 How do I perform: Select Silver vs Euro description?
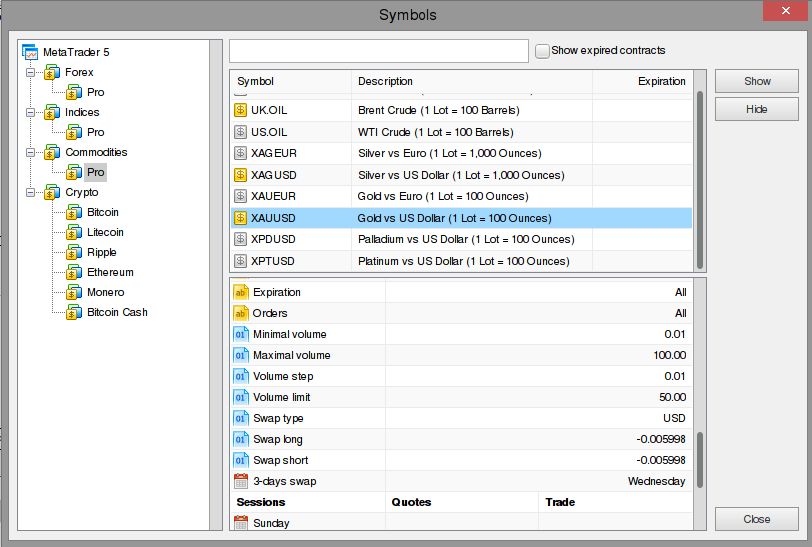pos(450,153)
